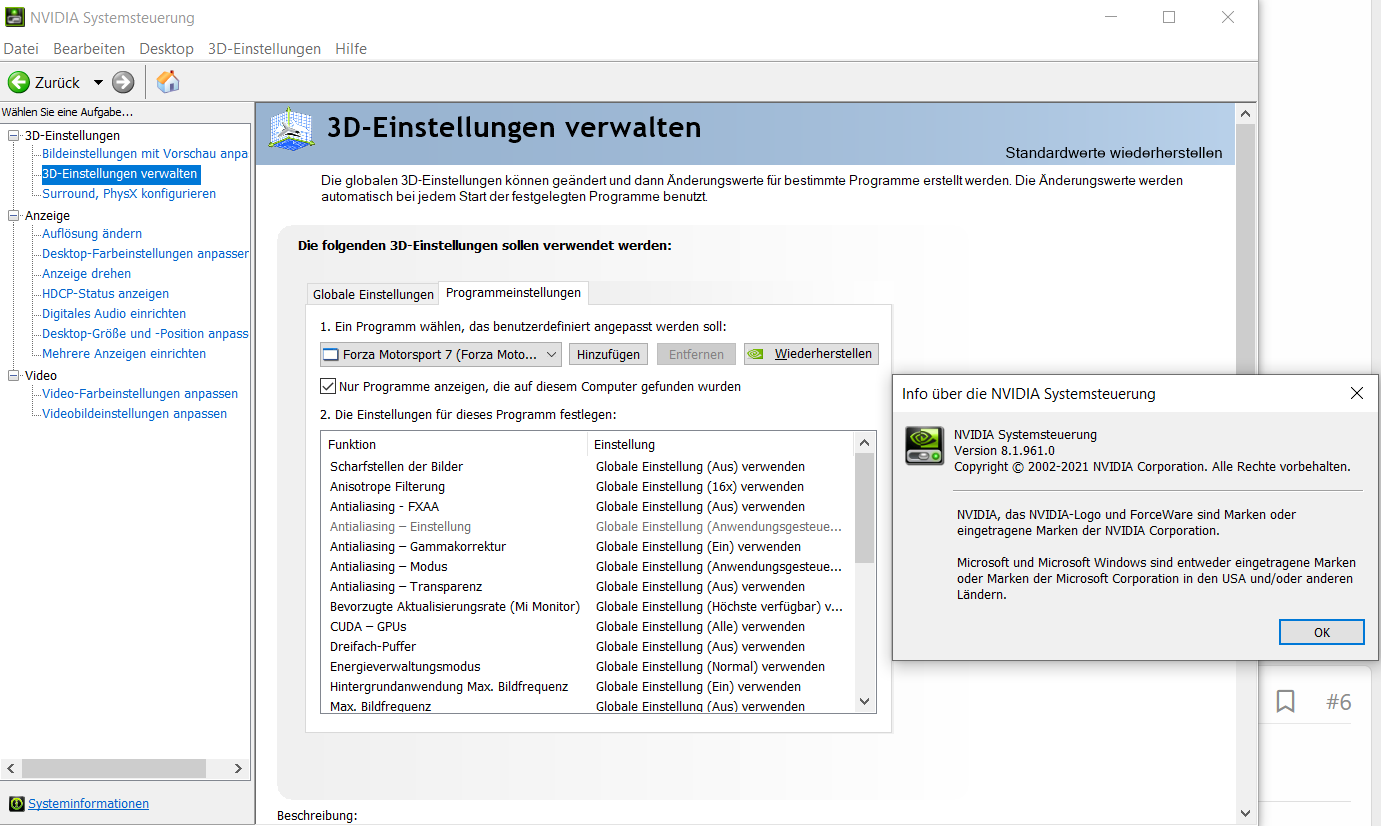Collapse the Video tree node

point(14,375)
